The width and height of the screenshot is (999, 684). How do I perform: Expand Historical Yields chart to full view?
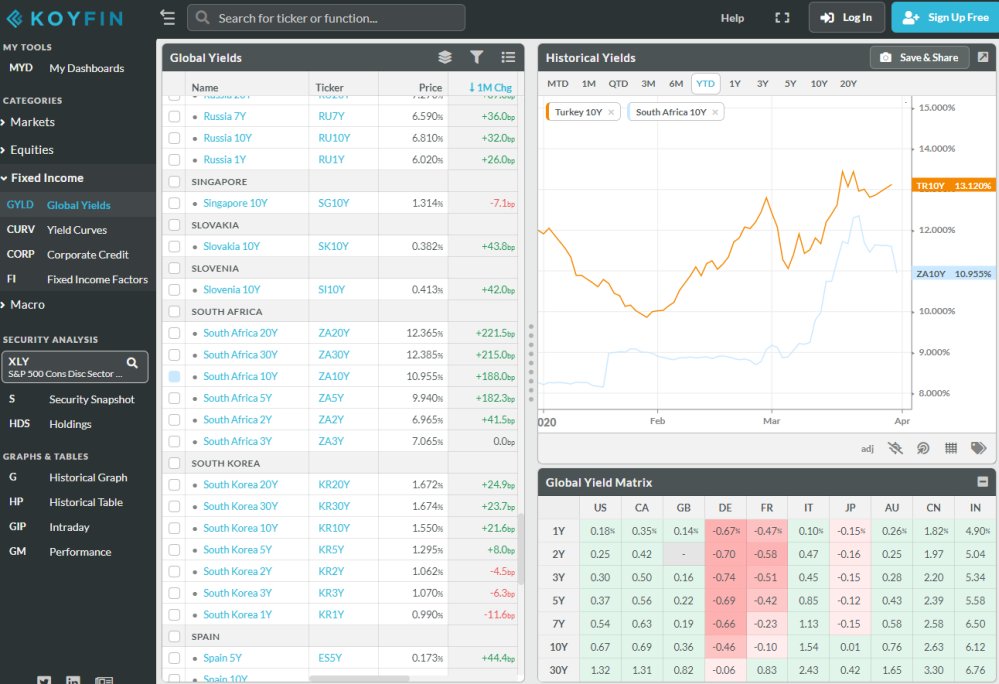(983, 57)
